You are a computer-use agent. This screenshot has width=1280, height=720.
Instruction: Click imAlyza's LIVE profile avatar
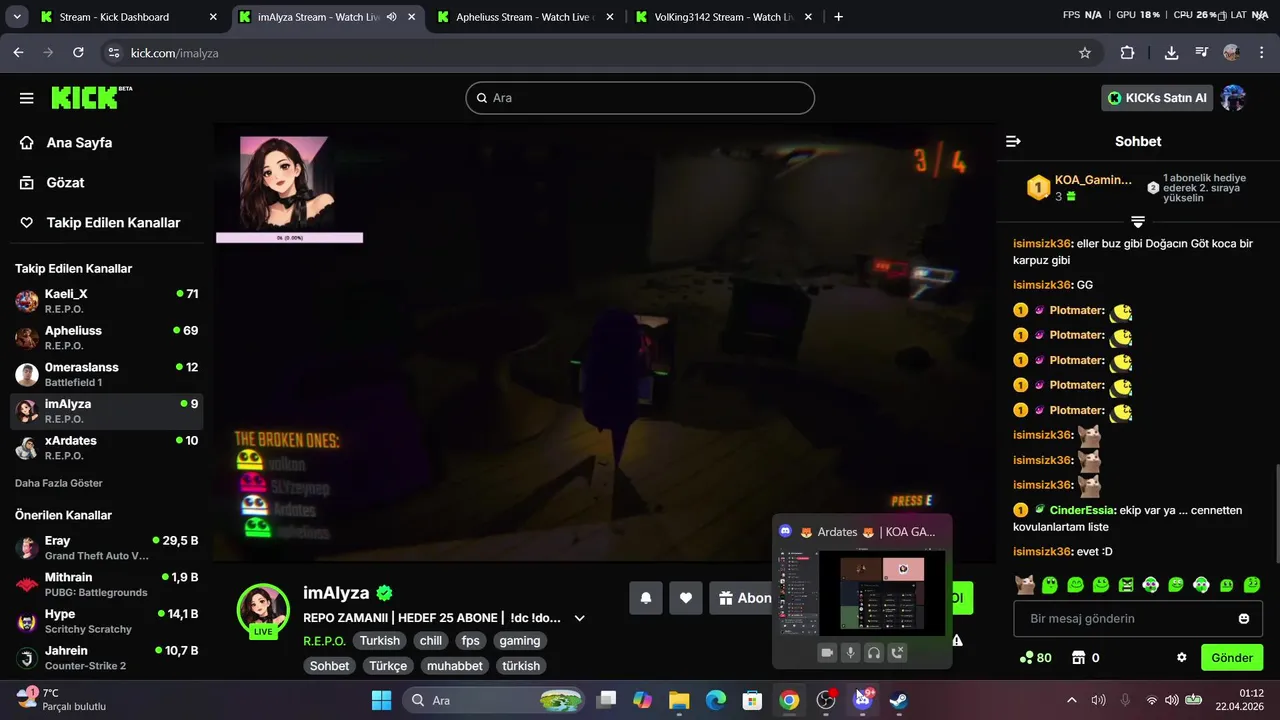[x=263, y=610]
